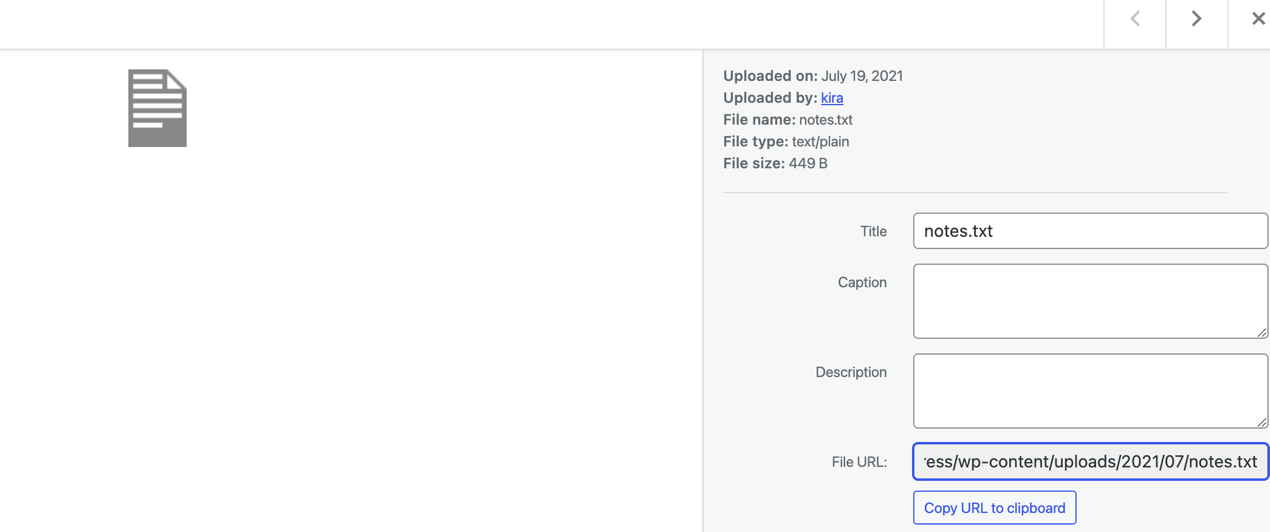Image resolution: width=1270 pixels, height=532 pixels.
Task: Click the Title field label
Action: [873, 231]
